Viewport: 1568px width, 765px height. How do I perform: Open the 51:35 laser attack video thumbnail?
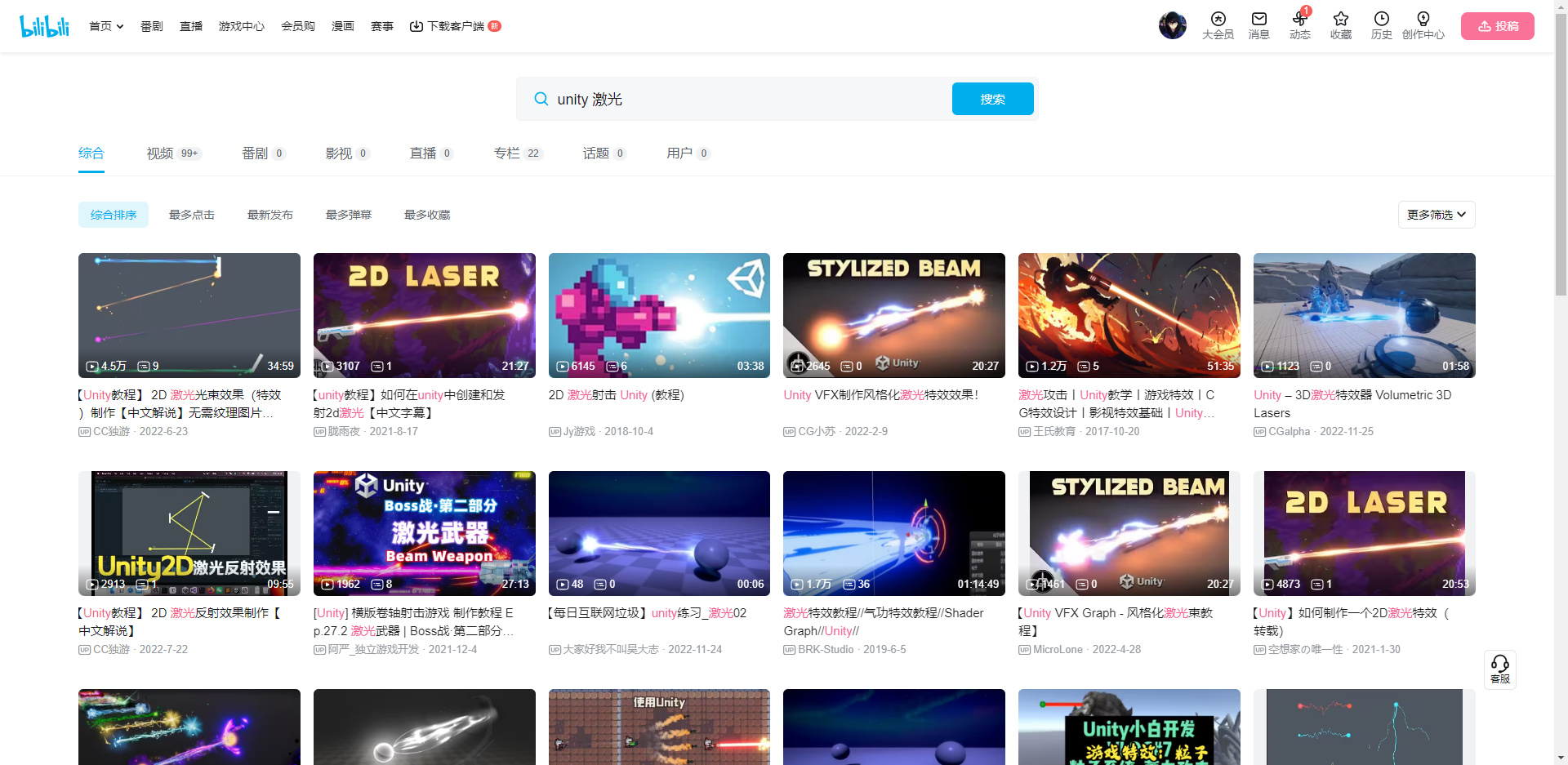(1129, 315)
